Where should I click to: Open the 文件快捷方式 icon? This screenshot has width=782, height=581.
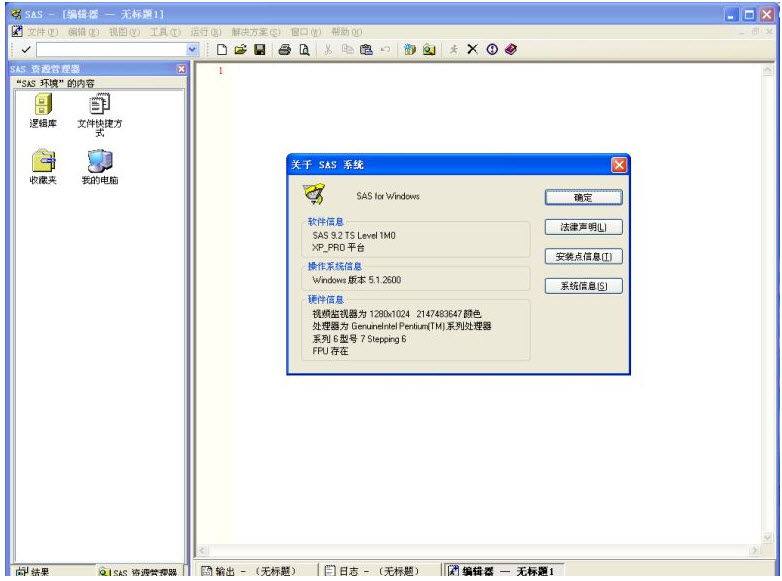pos(100,115)
